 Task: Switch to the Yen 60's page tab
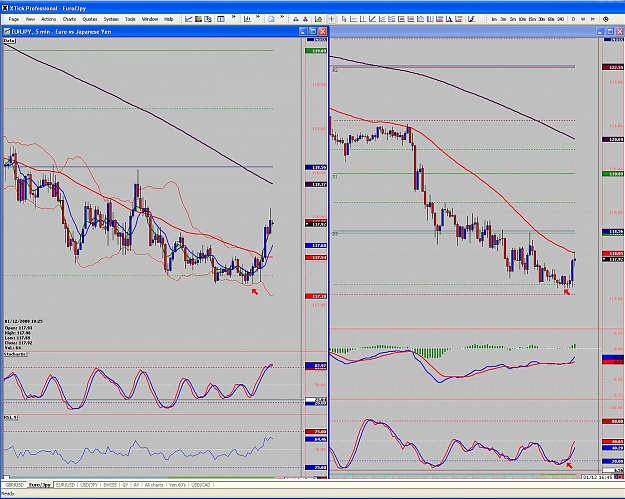177,485
